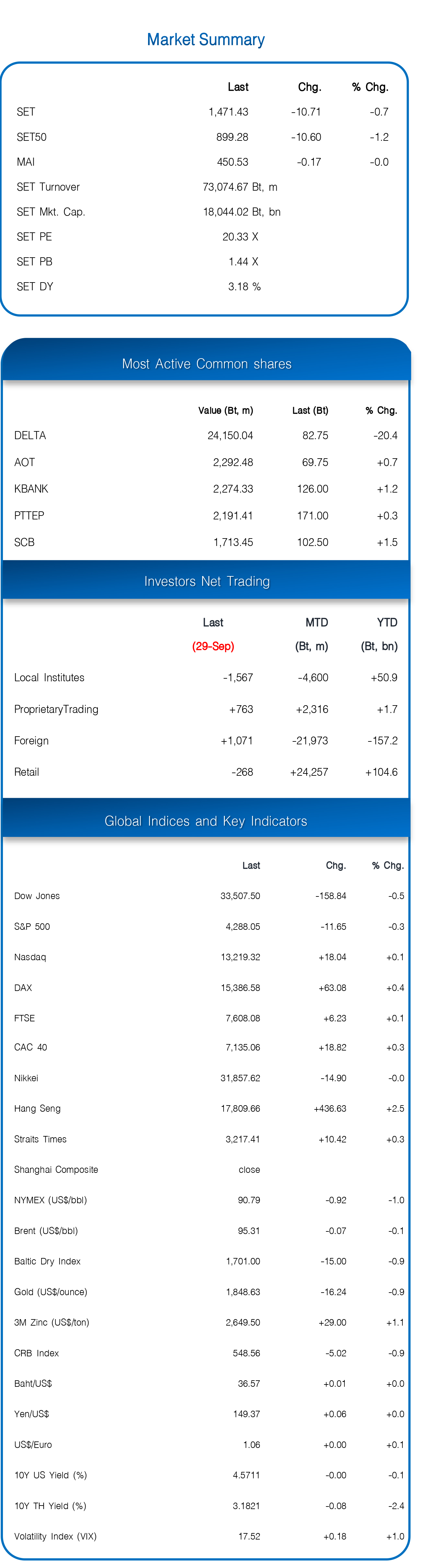The image size is (427, 1568).
Task: Select DELTA stock in most active list
Action: [30, 435]
